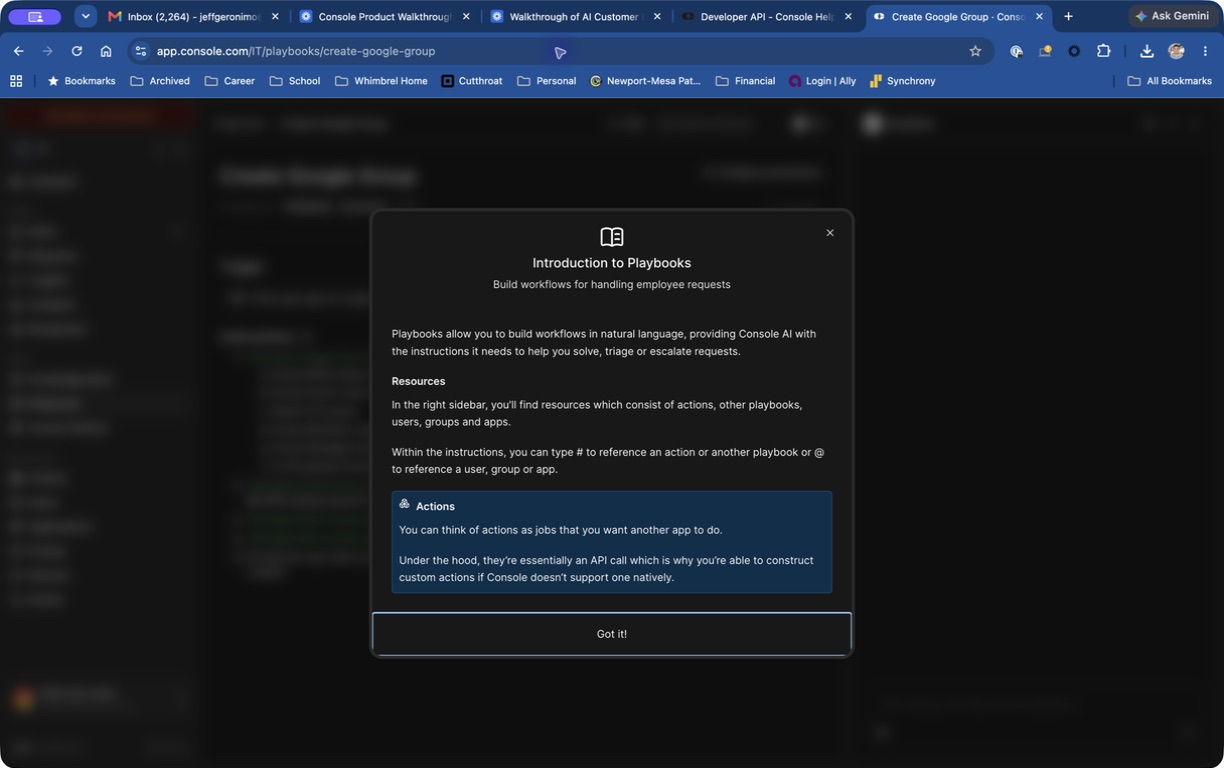Reload the current page
Viewport: 1224px width, 768px height.
click(x=76, y=51)
